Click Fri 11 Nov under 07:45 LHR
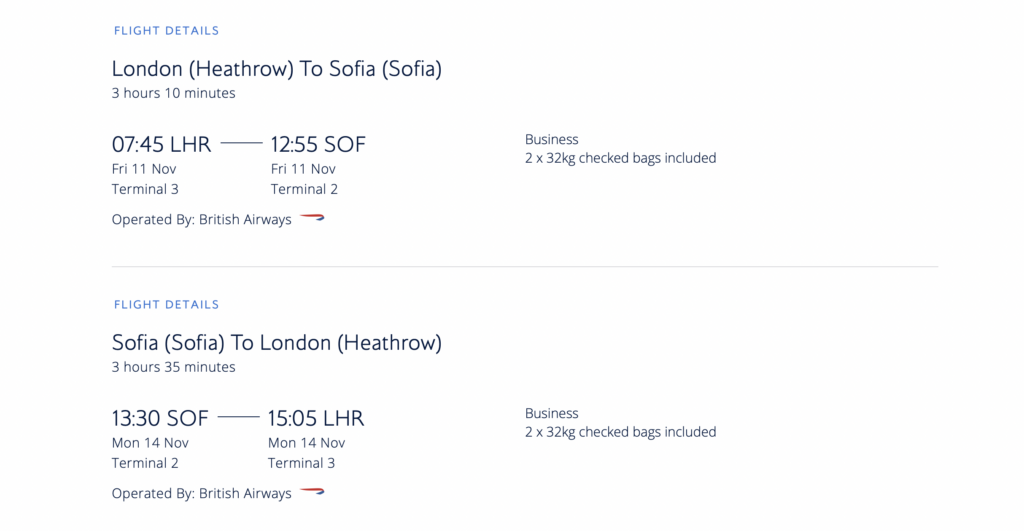 [144, 169]
